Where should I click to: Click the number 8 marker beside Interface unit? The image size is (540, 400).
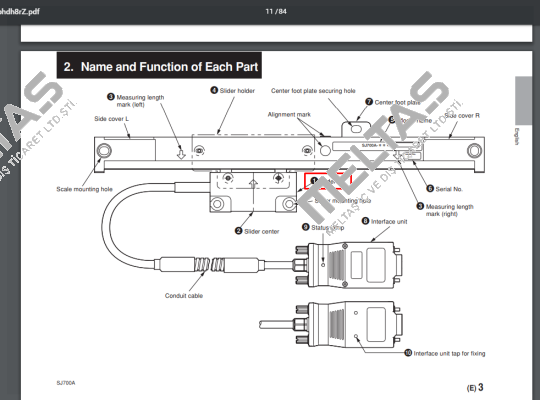click(365, 221)
